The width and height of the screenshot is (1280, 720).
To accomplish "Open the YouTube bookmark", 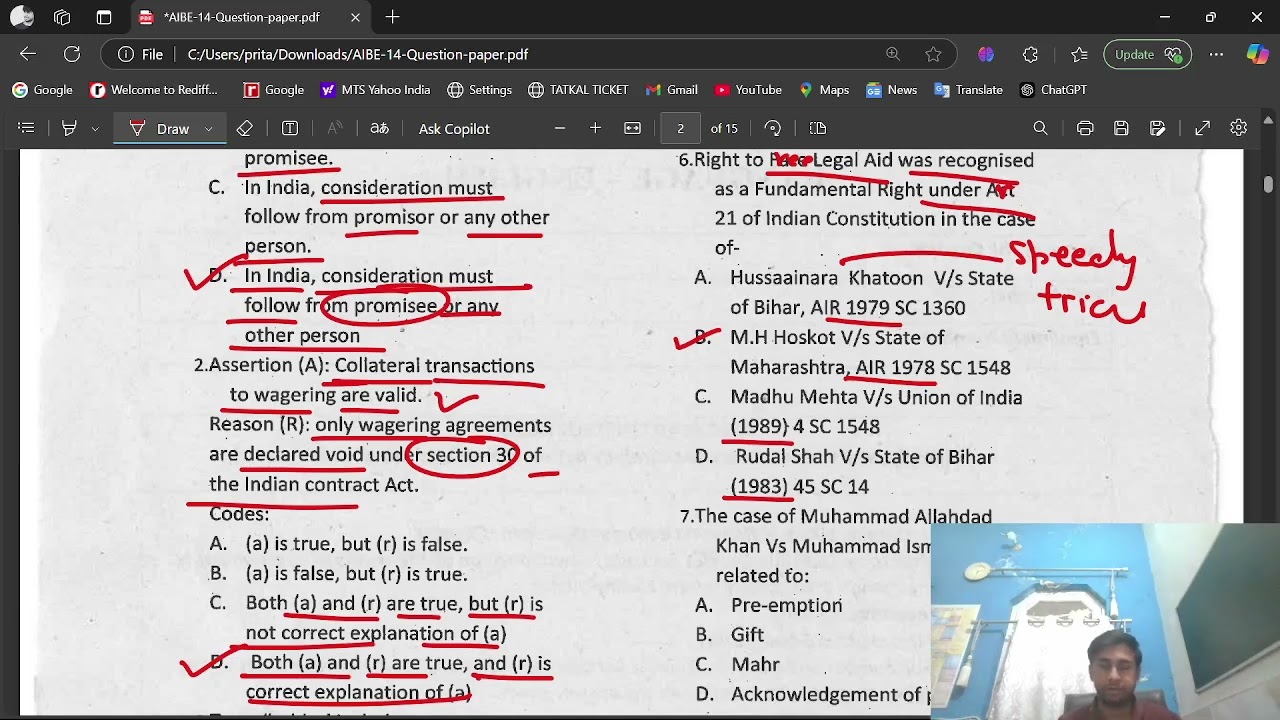I will click(748, 90).
